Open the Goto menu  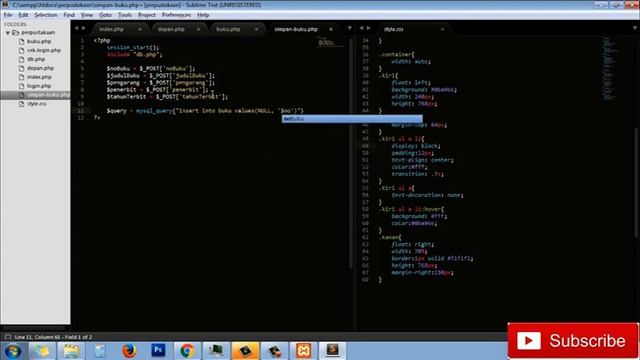pyautogui.click(x=105, y=15)
